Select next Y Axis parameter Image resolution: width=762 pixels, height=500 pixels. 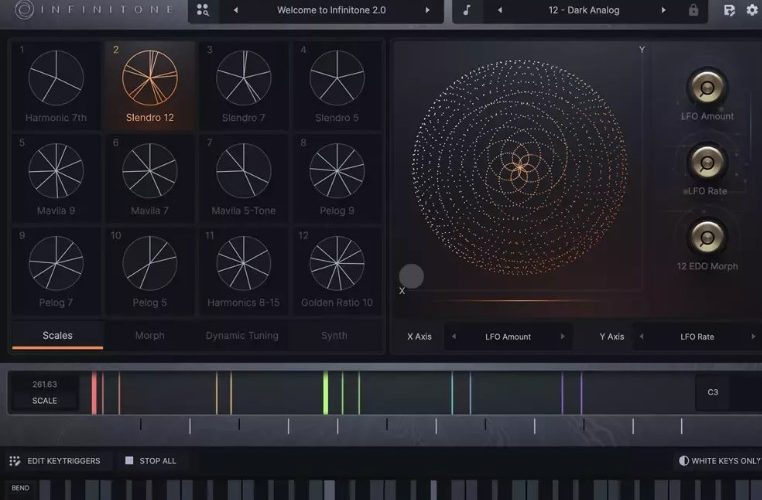[753, 336]
